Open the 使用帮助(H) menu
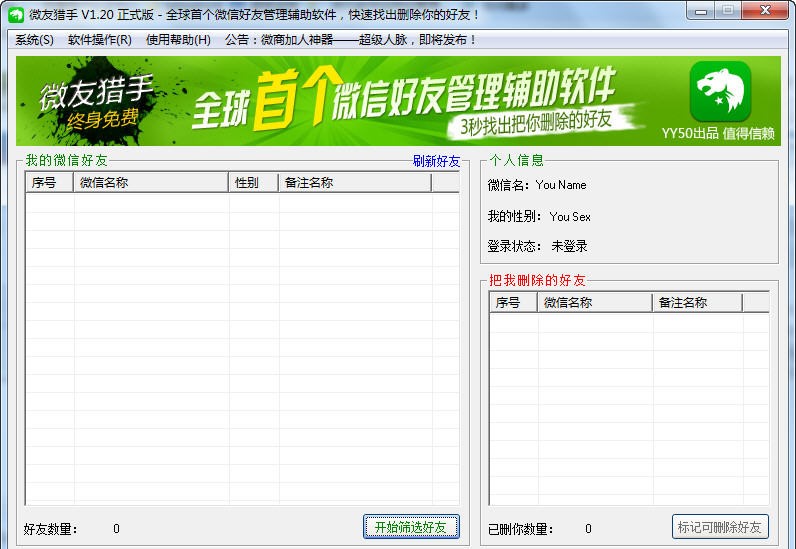796x549 pixels. coord(178,40)
